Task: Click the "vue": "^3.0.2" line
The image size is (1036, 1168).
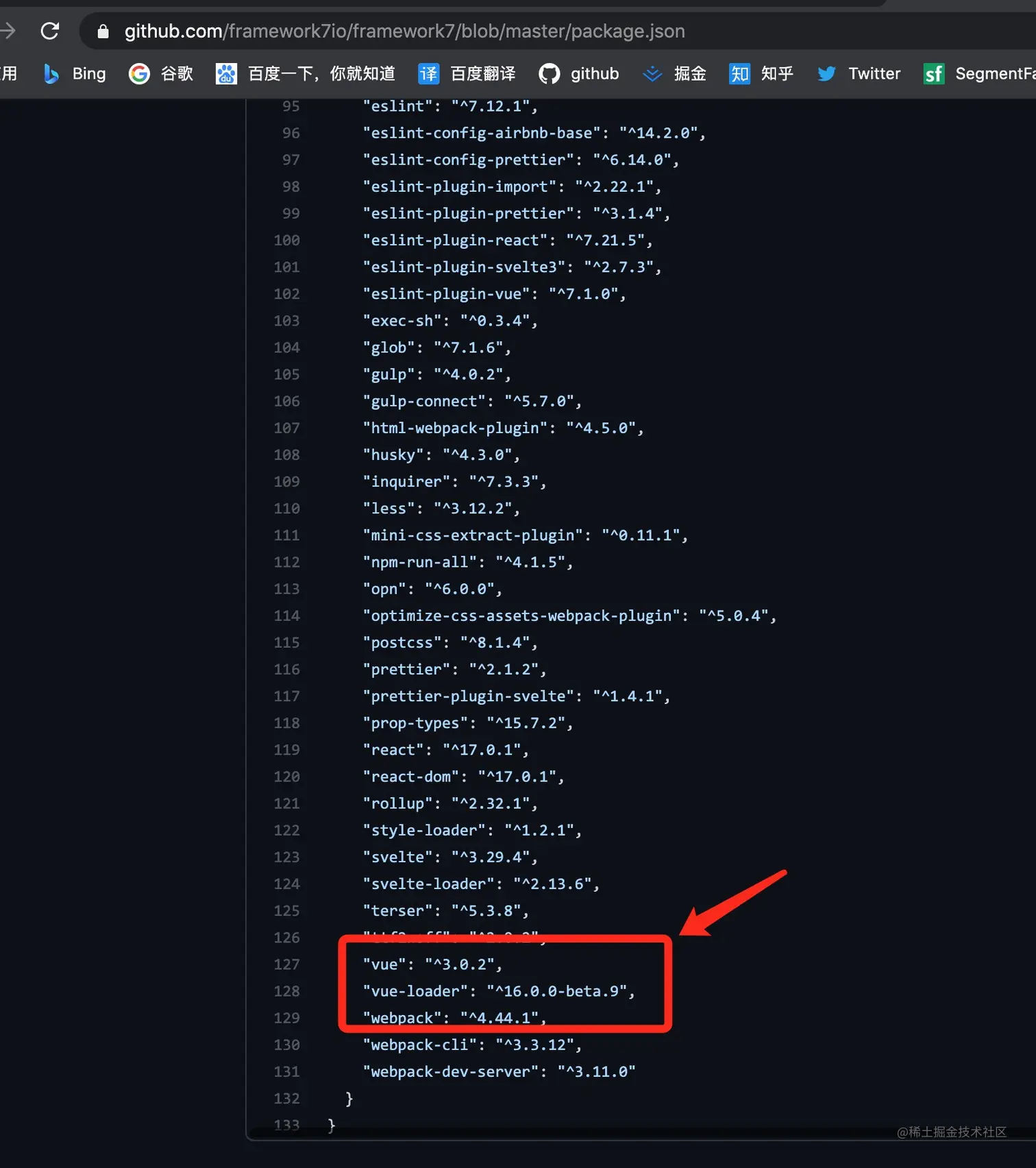Action: click(x=432, y=964)
